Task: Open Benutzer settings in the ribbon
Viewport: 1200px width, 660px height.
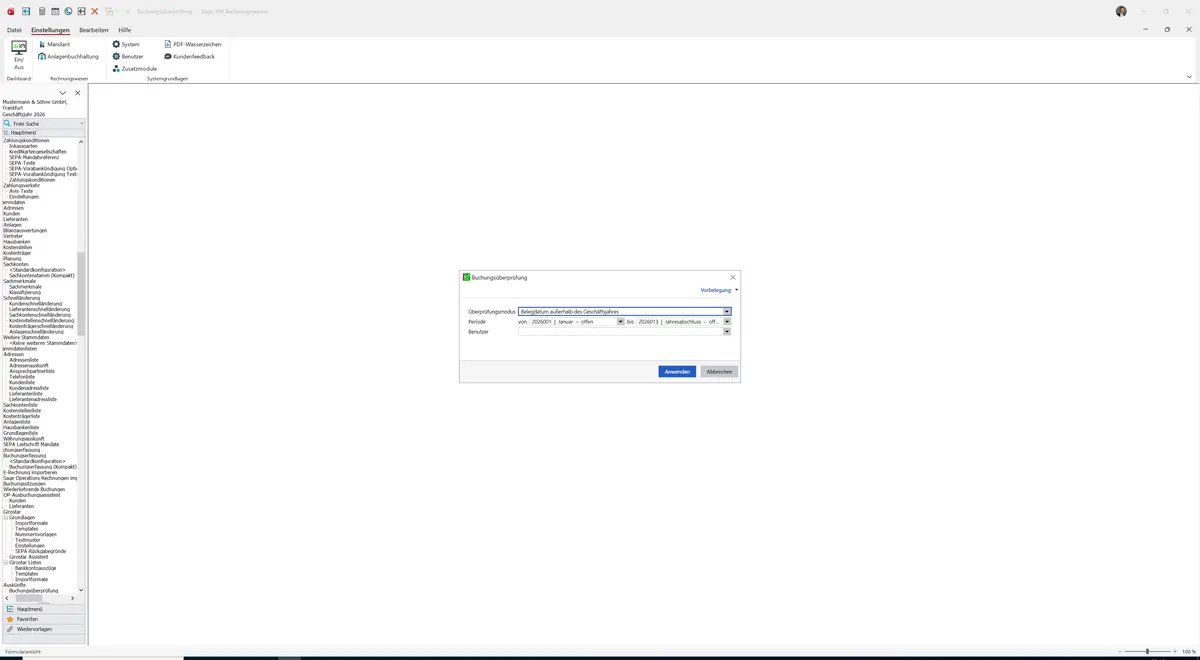Action: [x=128, y=57]
